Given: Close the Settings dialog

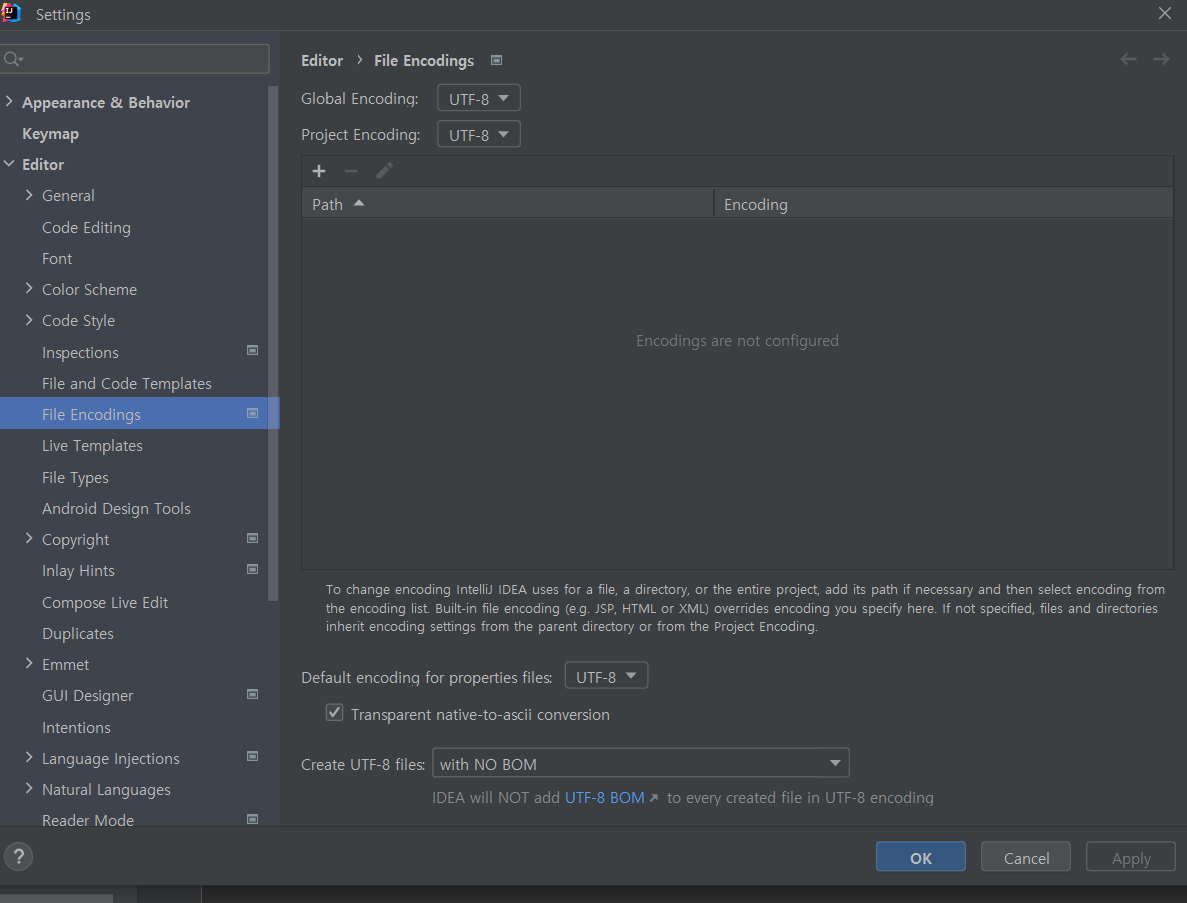Looking at the screenshot, I should coord(1165,14).
